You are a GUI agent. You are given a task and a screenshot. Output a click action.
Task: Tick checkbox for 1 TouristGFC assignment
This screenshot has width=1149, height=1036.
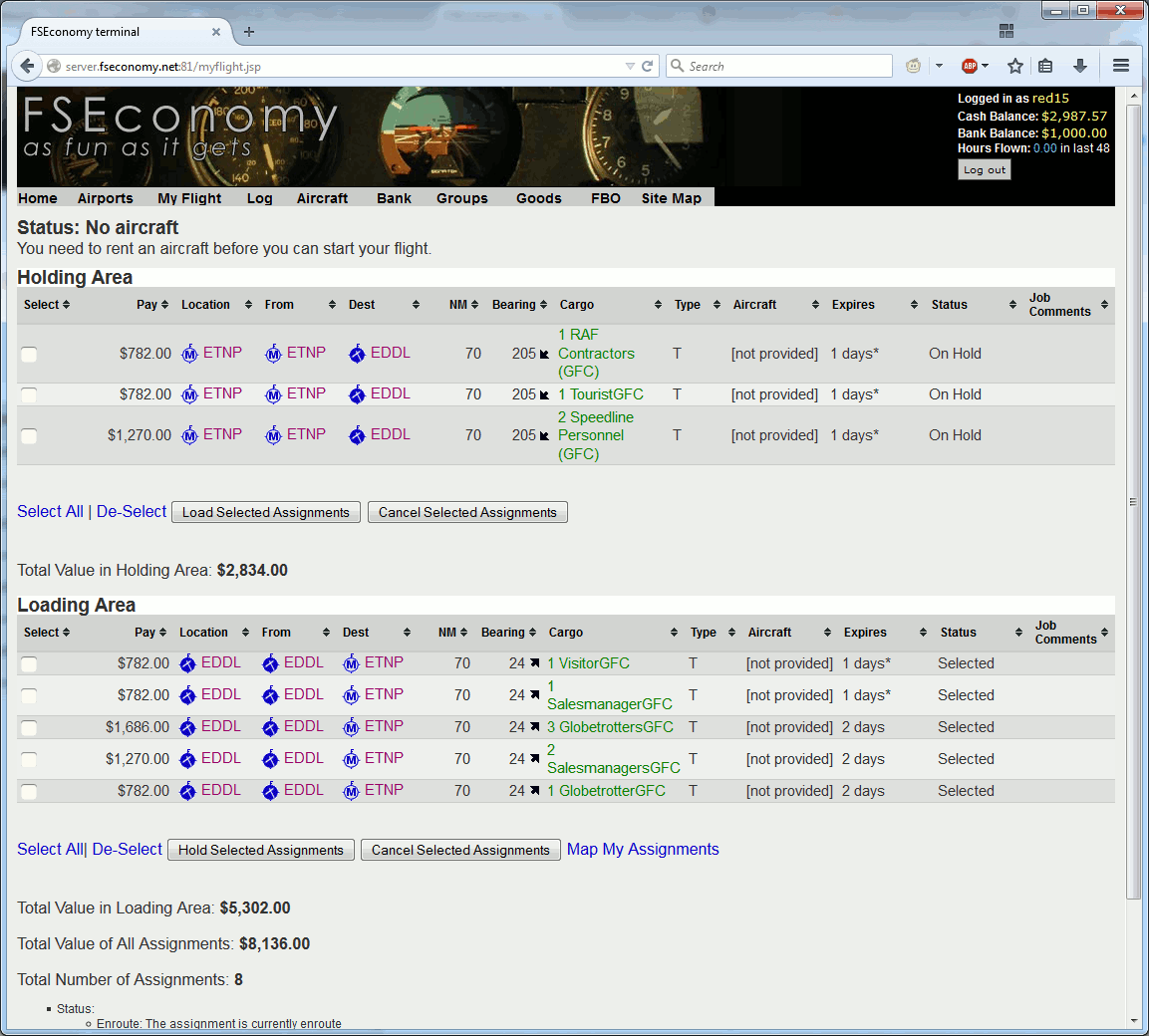(29, 395)
